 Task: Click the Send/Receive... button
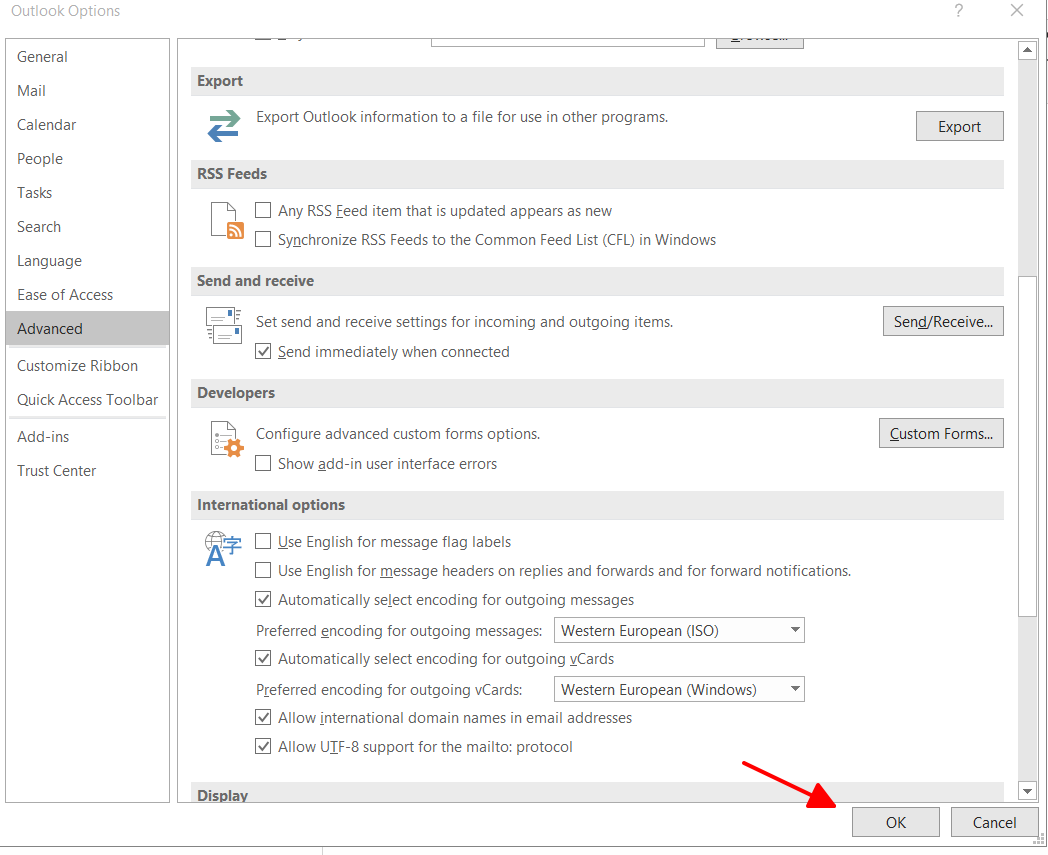click(943, 322)
